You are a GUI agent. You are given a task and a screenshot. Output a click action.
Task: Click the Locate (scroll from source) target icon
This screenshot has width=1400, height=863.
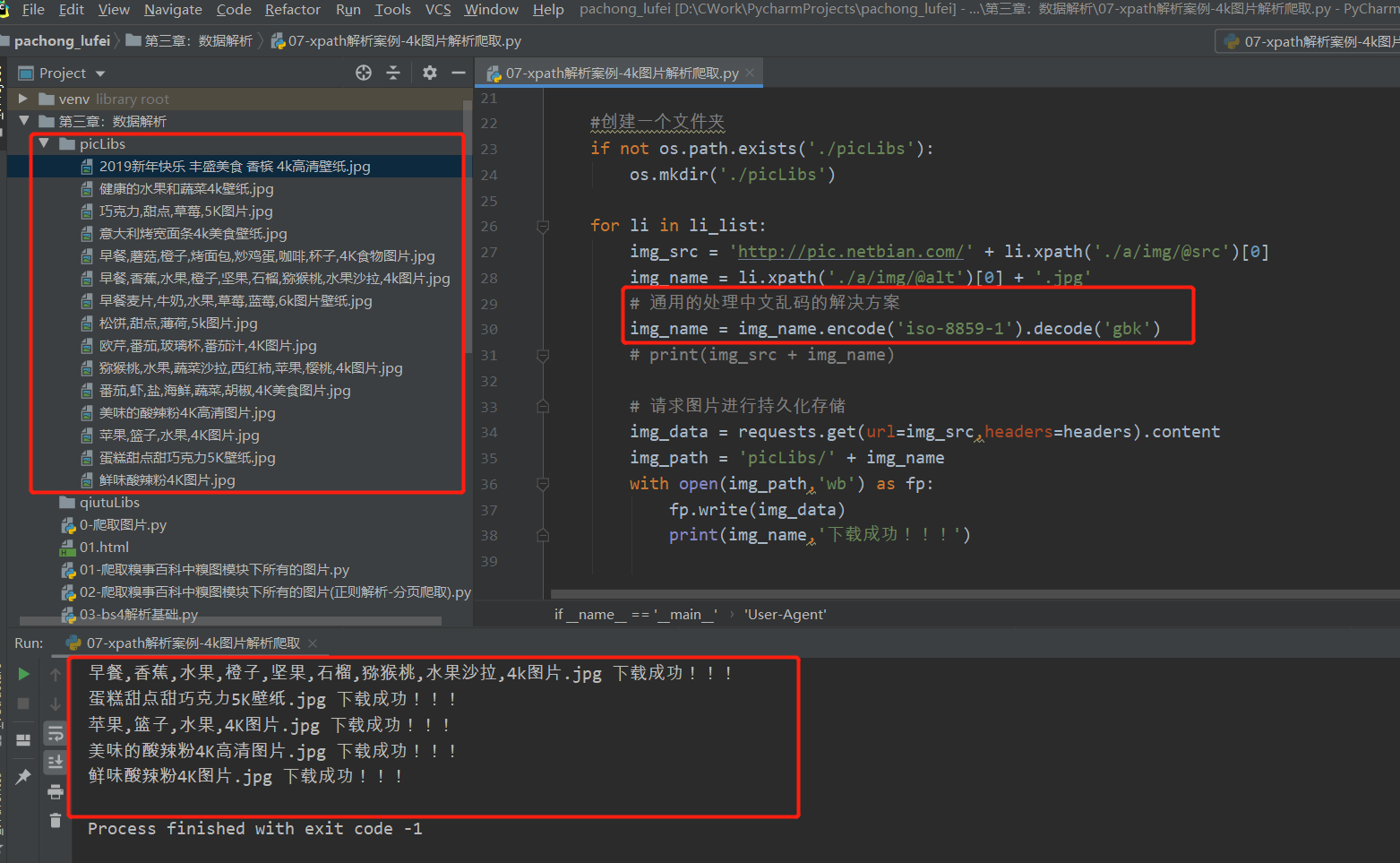364,73
